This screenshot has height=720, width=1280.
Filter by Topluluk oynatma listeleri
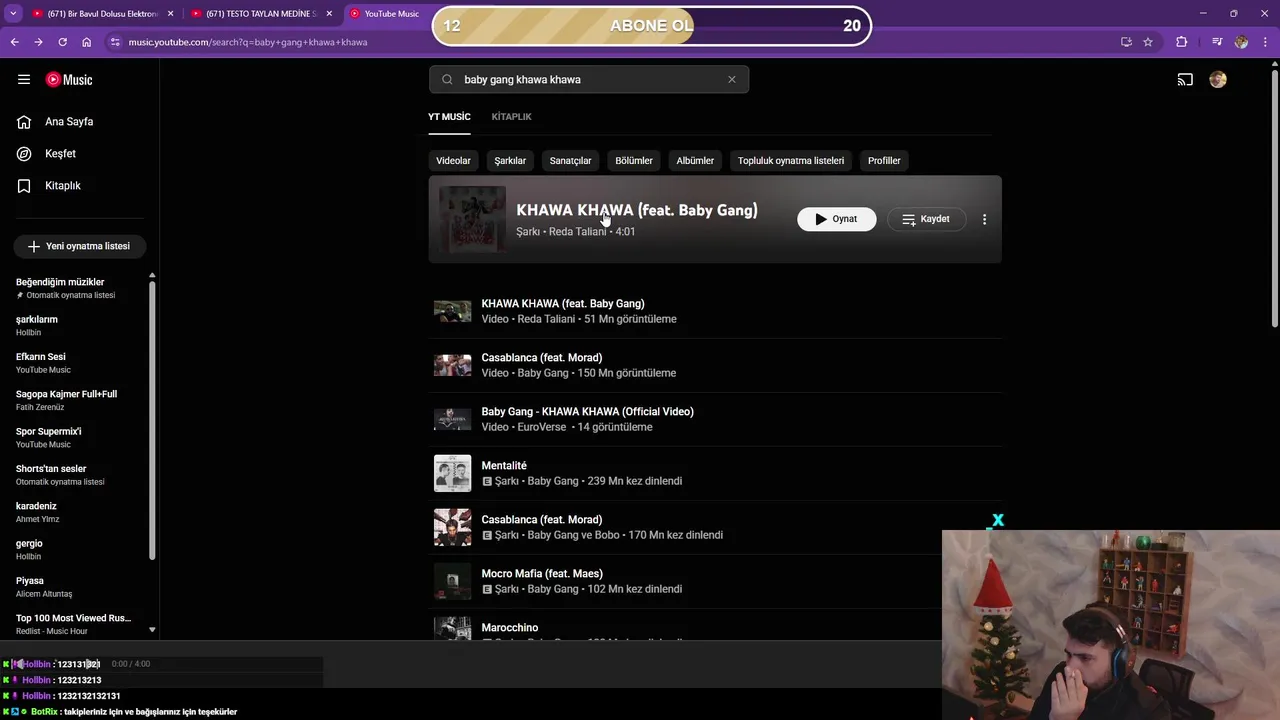pos(791,161)
